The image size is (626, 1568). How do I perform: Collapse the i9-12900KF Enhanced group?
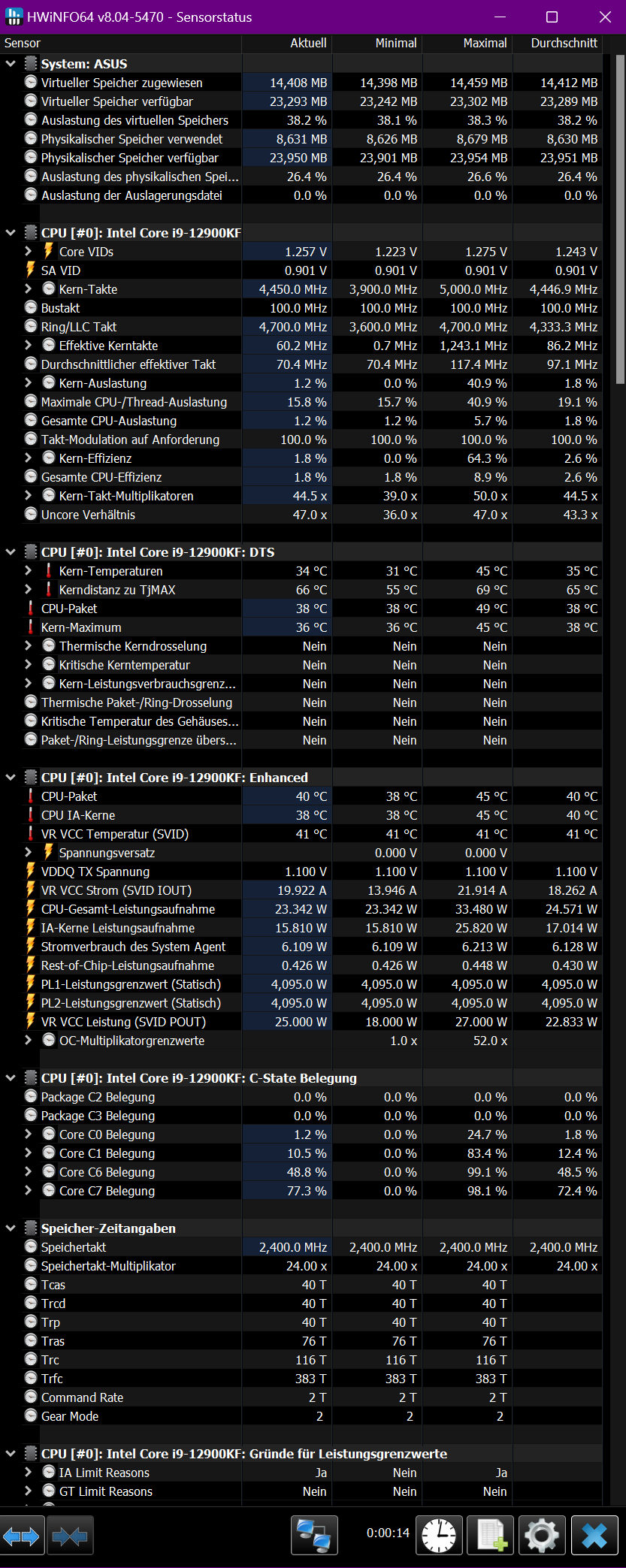click(x=11, y=778)
